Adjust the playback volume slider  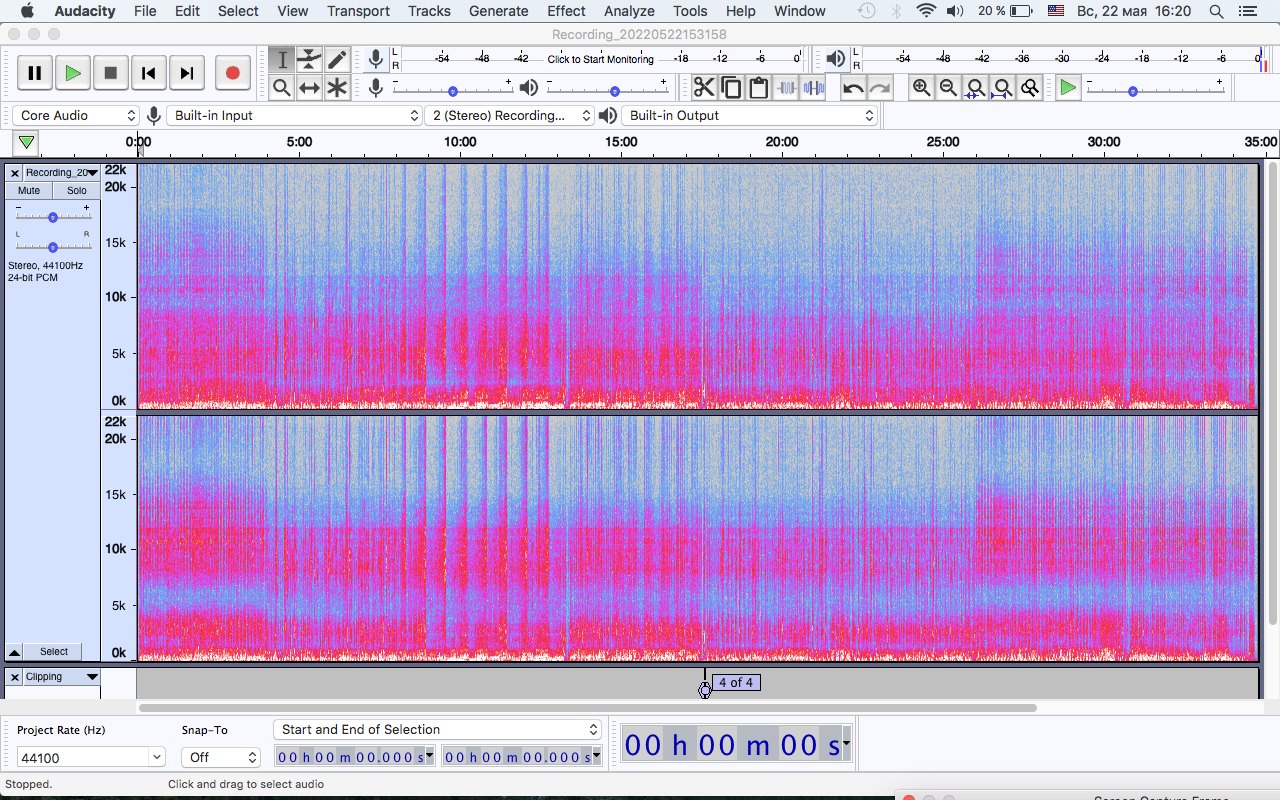point(614,90)
